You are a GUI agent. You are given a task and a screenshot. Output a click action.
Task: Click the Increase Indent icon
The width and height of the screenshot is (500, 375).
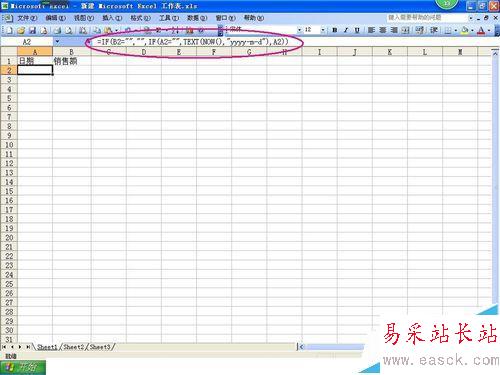(434, 30)
